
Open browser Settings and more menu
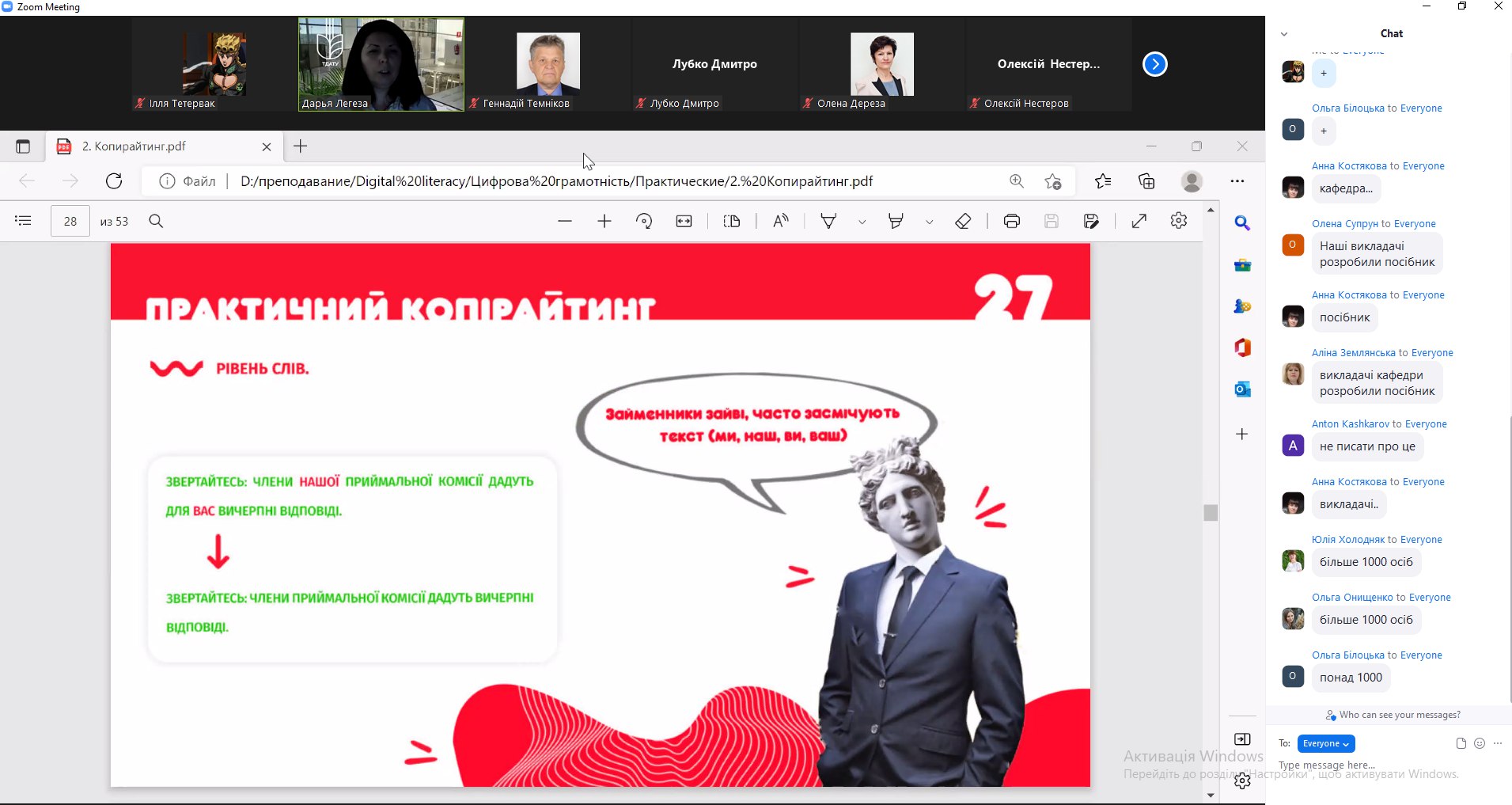click(x=1237, y=181)
